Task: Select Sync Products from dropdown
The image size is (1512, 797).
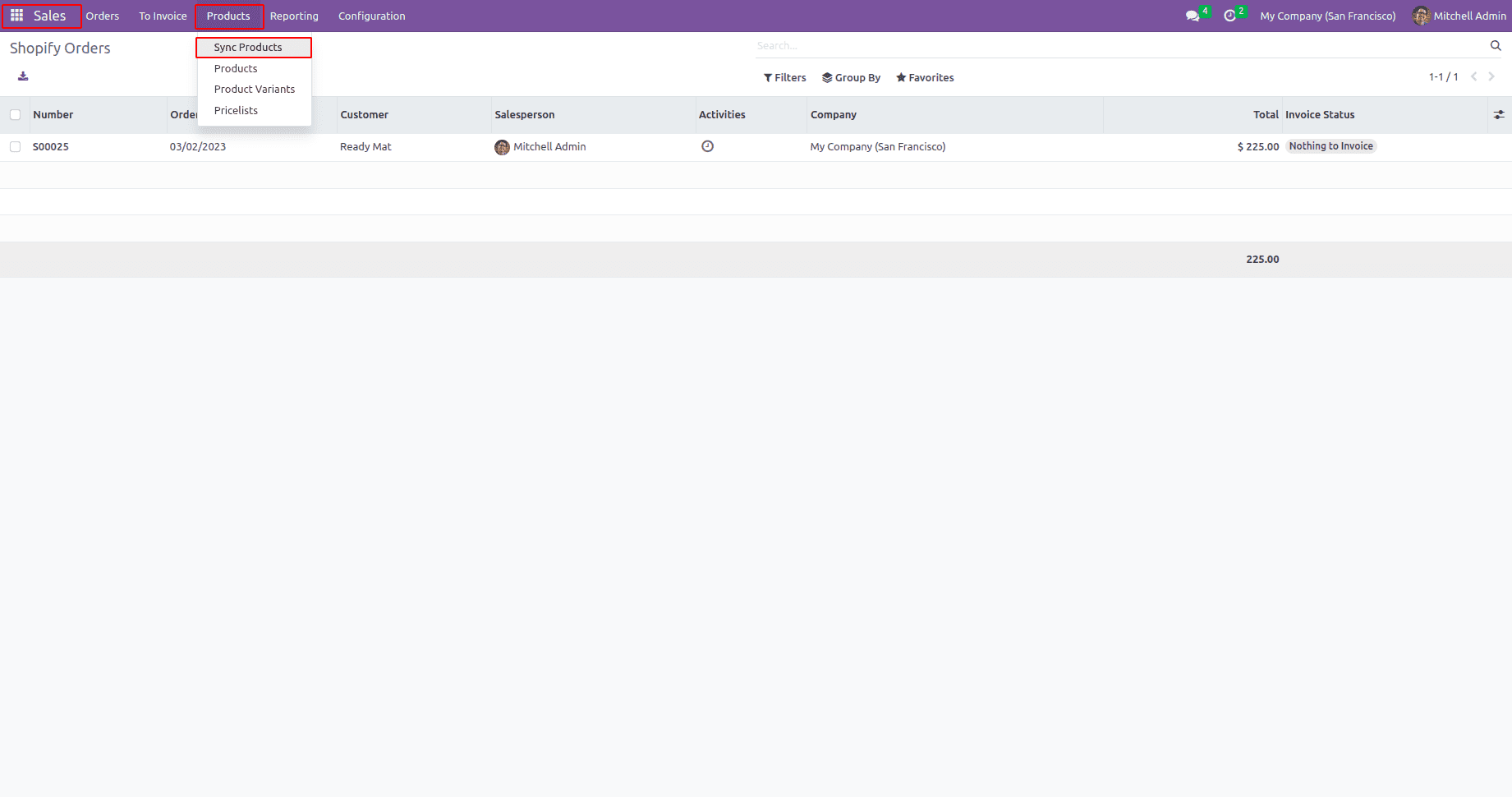Action: 254,48
